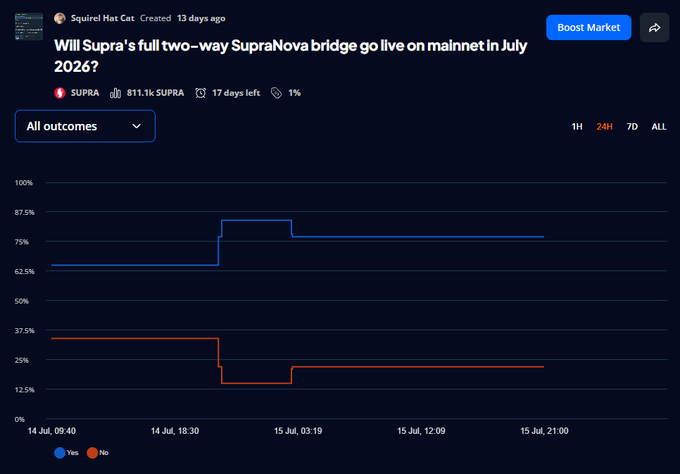Click the volume bars icon
This screenshot has width=680, height=474.
tap(115, 93)
